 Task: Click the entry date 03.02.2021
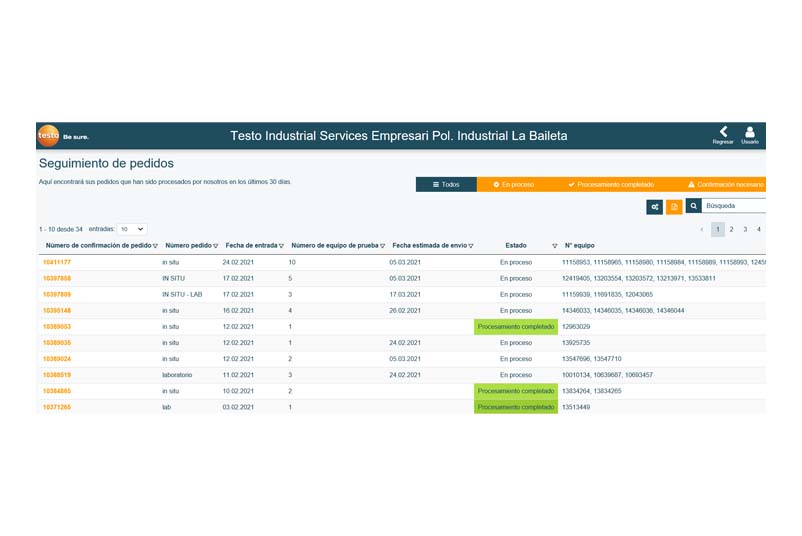coord(238,407)
